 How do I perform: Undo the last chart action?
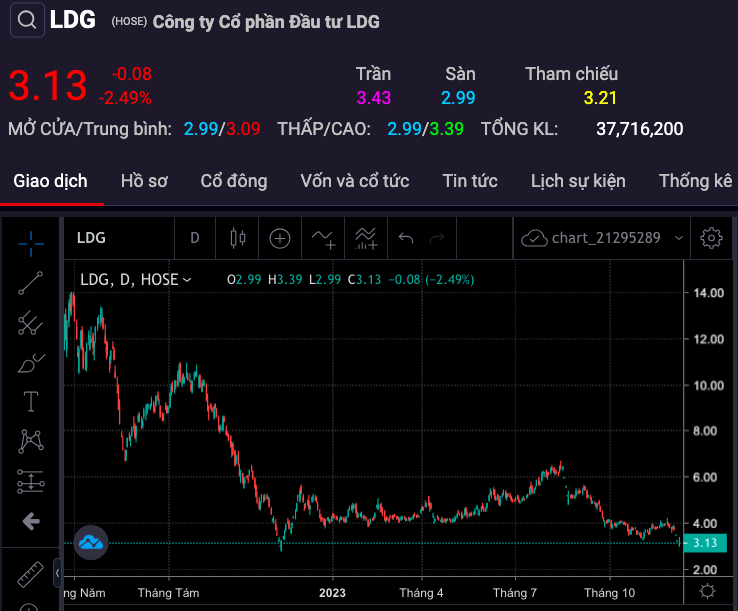[405, 238]
